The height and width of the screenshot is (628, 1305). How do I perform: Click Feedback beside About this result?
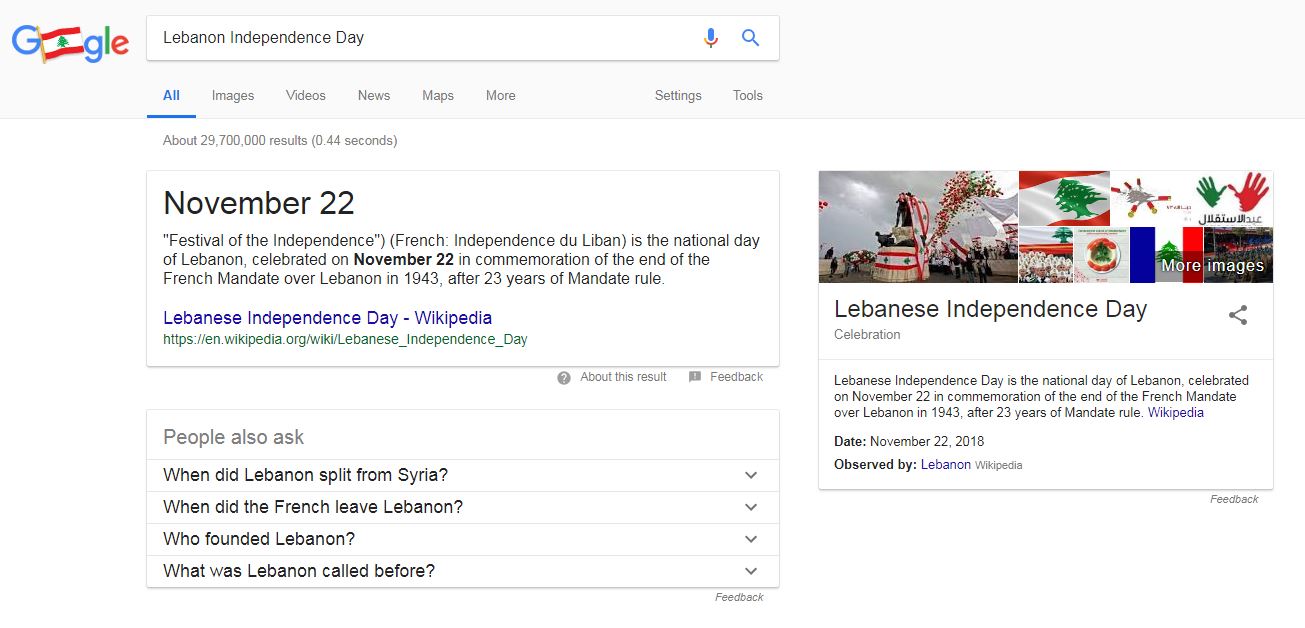pos(736,377)
